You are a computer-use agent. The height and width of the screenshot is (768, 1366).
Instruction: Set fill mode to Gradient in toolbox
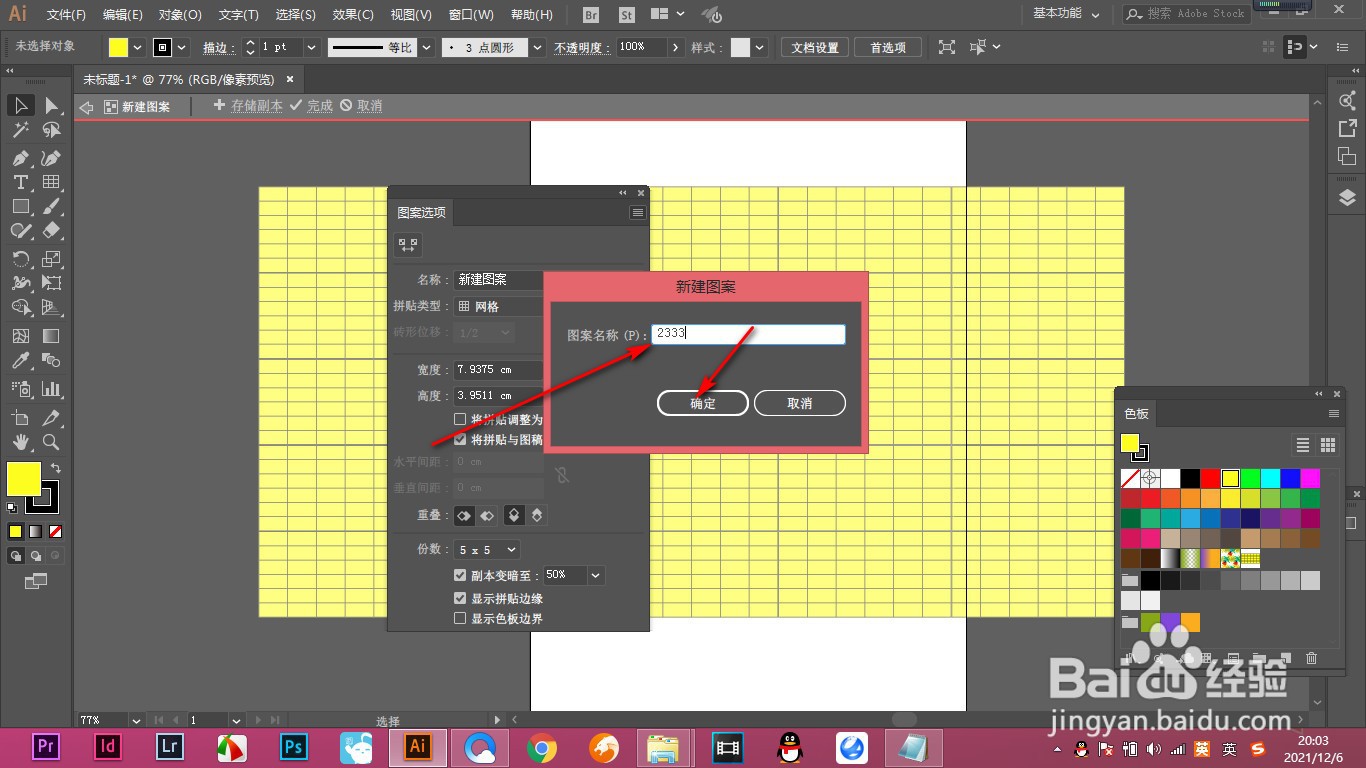click(35, 531)
